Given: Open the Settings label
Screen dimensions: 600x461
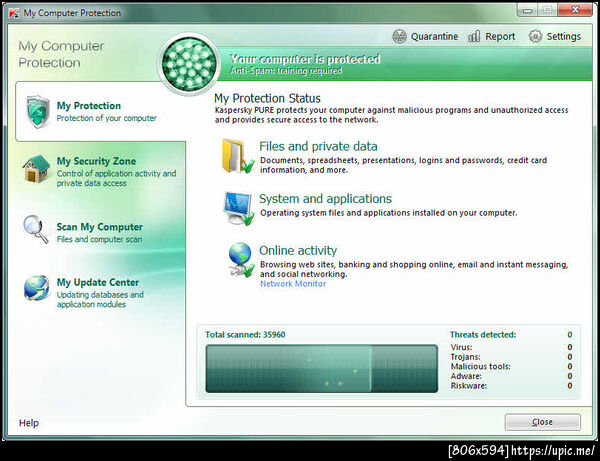Looking at the screenshot, I should 564,36.
